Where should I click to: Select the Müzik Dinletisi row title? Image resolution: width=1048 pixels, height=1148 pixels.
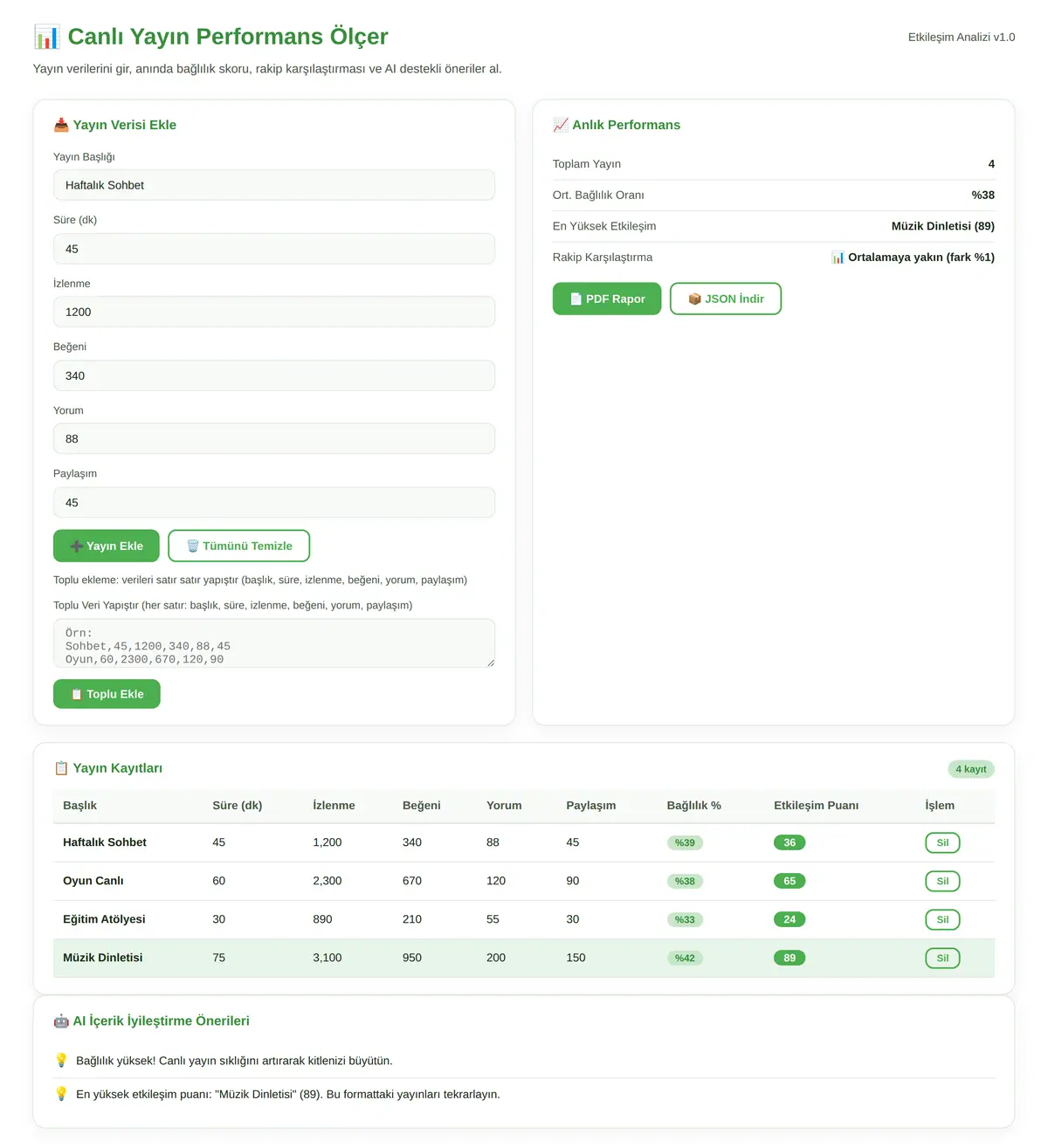(x=103, y=958)
